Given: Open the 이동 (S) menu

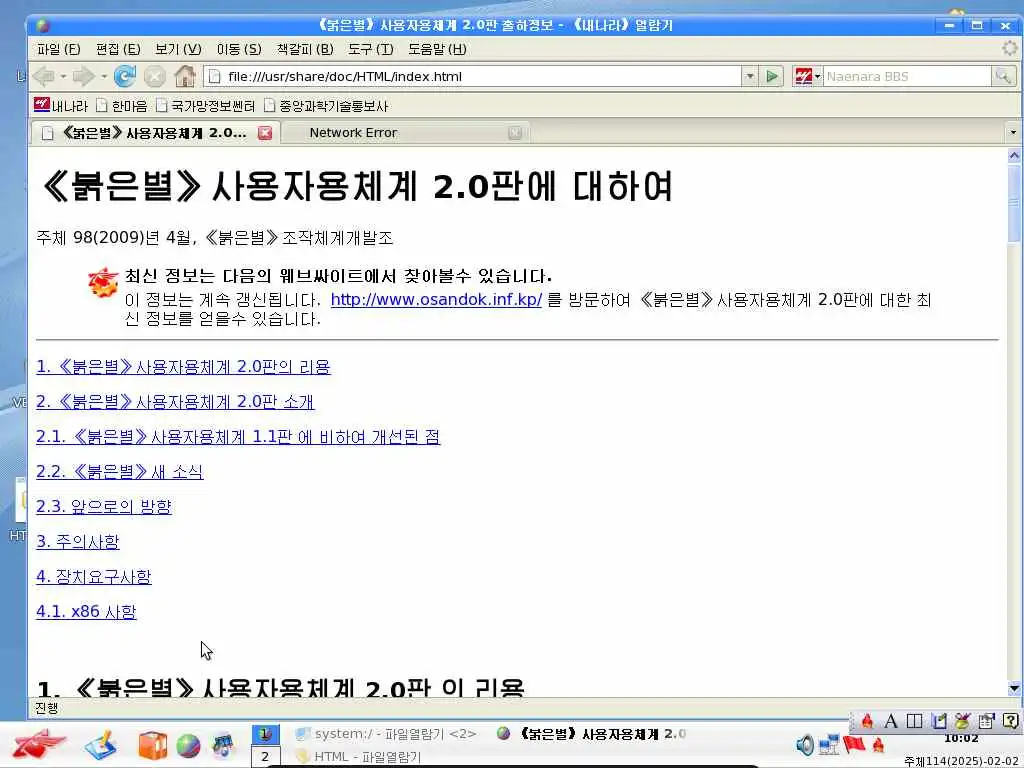Looking at the screenshot, I should click(x=239, y=49).
